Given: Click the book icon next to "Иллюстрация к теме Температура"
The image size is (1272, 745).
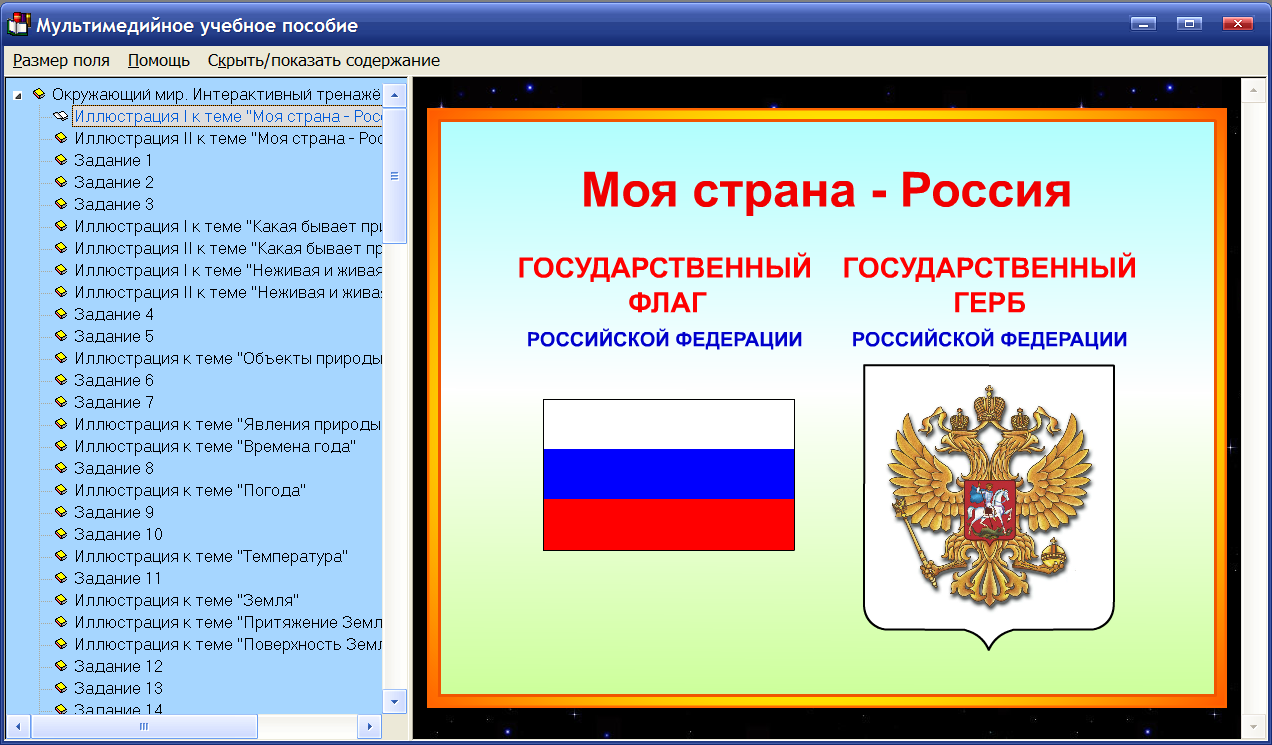Looking at the screenshot, I should point(61,555).
